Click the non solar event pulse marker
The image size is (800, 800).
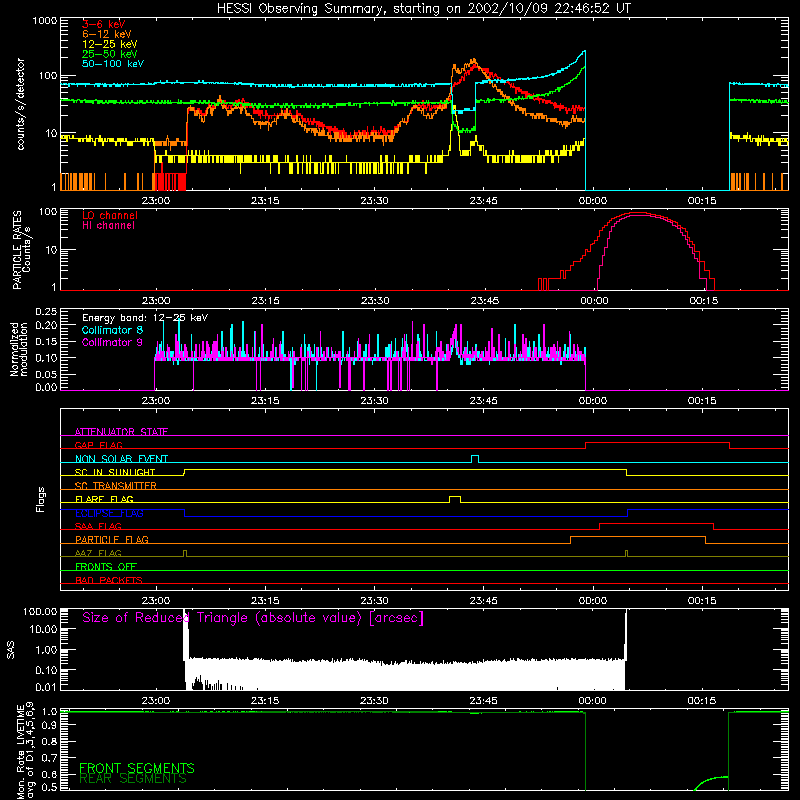point(475,459)
